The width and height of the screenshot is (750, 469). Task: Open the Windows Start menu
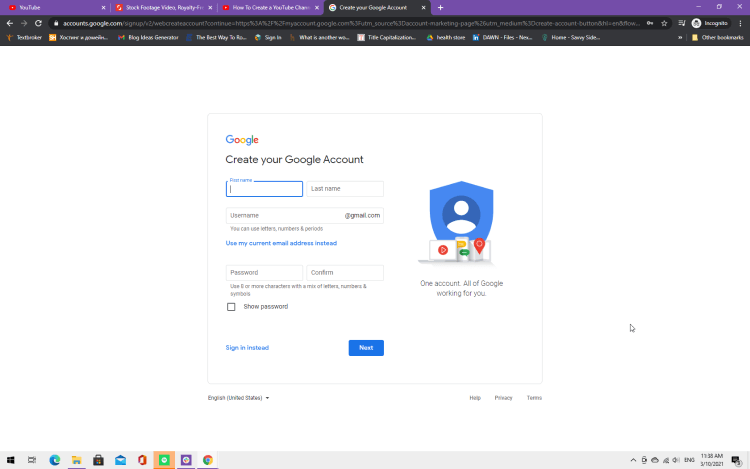tap(11, 460)
